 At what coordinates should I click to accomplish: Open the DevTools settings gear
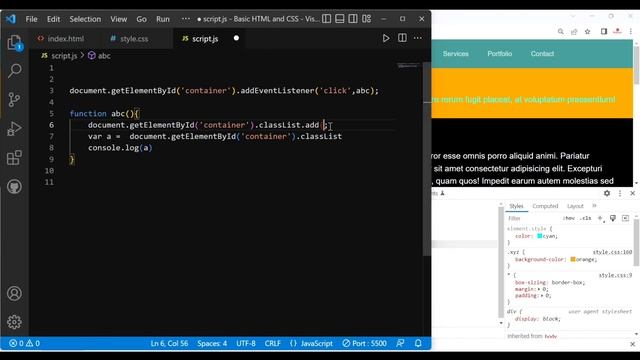pyautogui.click(x=607, y=193)
